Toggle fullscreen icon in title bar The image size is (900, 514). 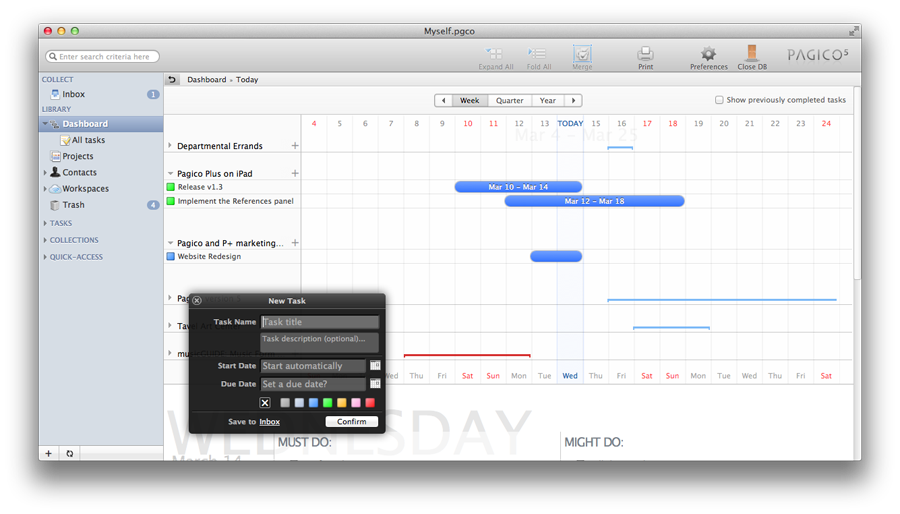point(853,32)
